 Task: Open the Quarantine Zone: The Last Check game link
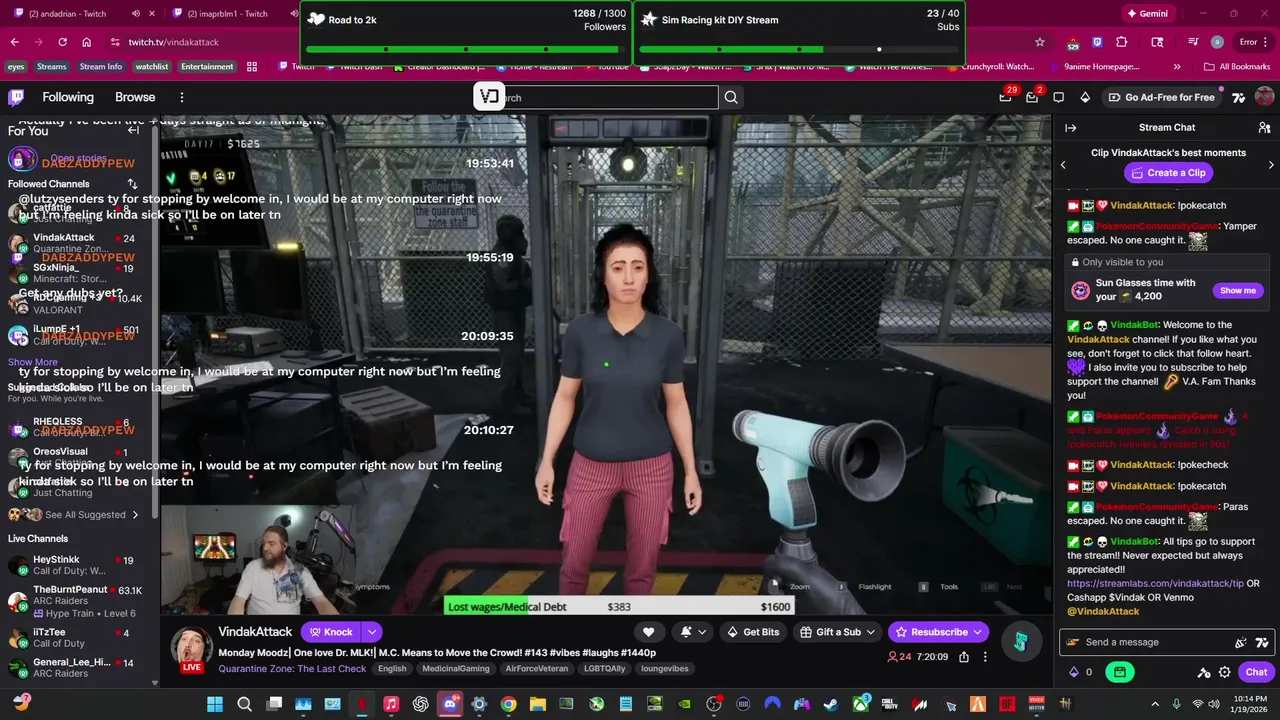(292, 669)
